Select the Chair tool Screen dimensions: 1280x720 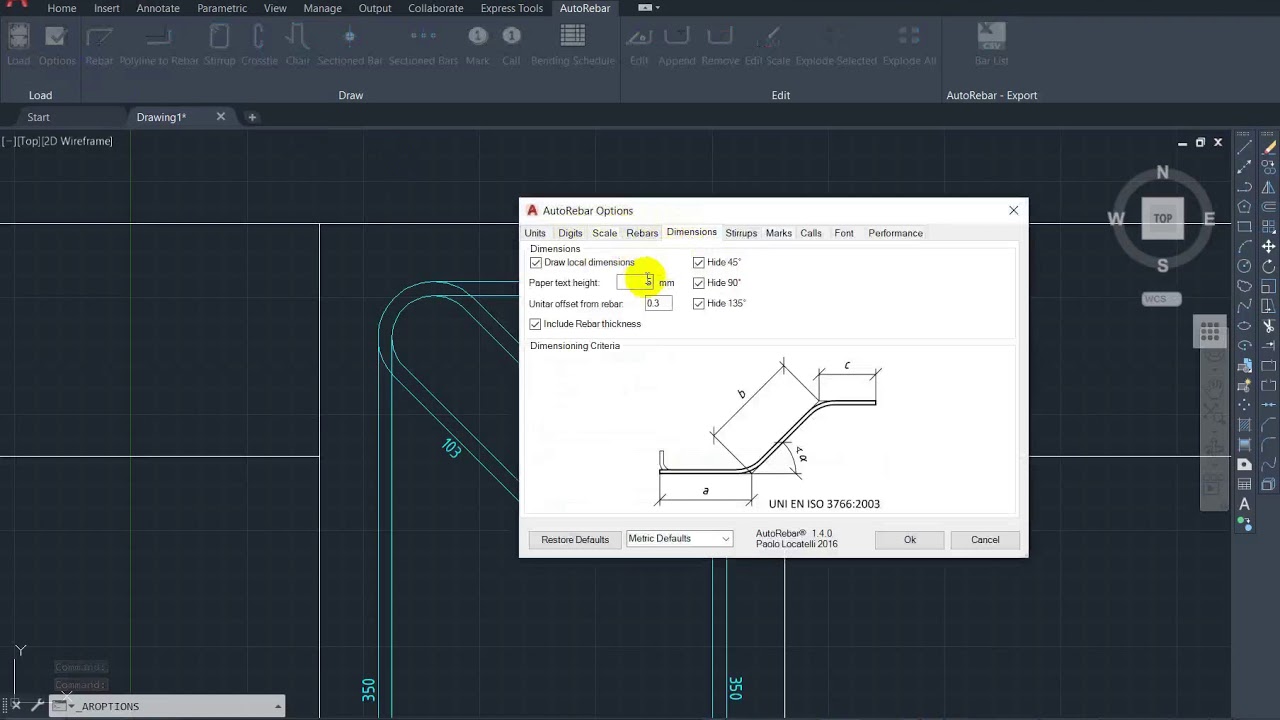(x=297, y=45)
